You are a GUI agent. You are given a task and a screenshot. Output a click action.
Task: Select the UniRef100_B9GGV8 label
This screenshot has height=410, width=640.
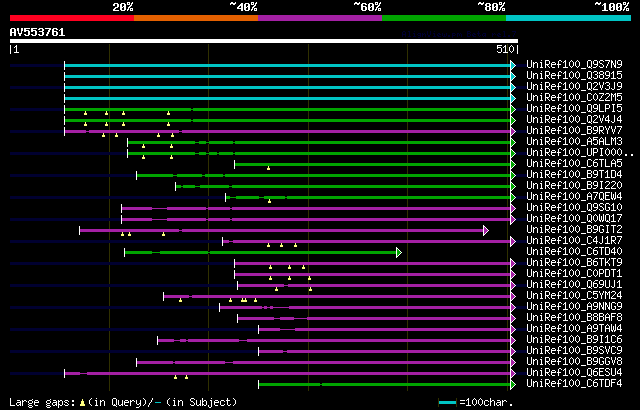(574, 362)
